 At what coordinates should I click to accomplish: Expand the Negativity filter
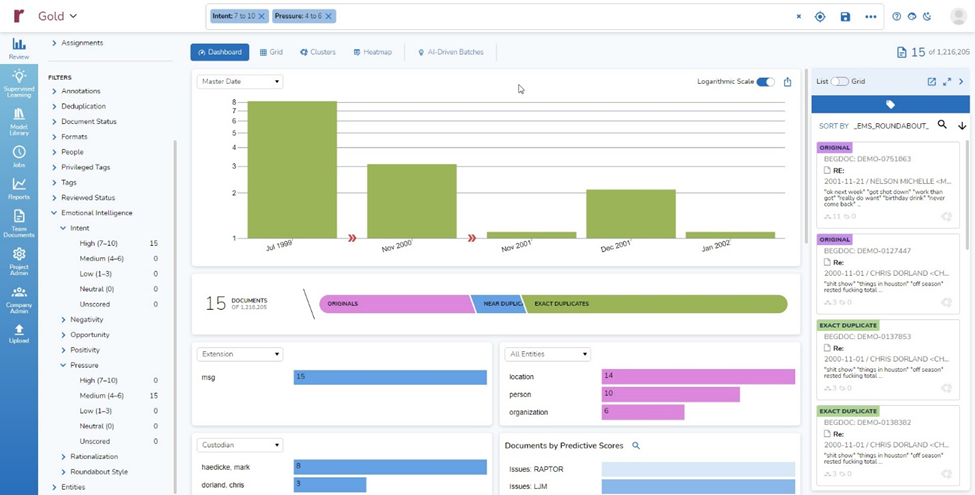[x=63, y=320]
